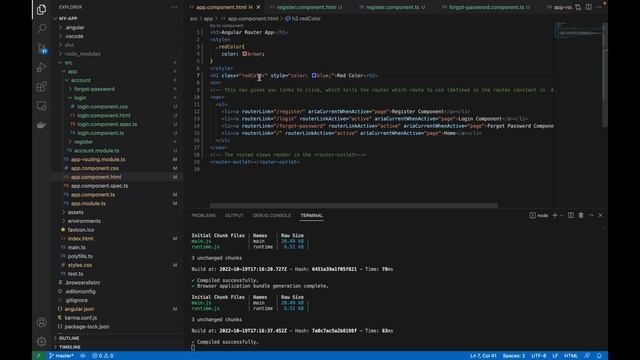Screen dimensions: 640x360
Task: Kill terminal with trash icon
Action: click(581, 215)
